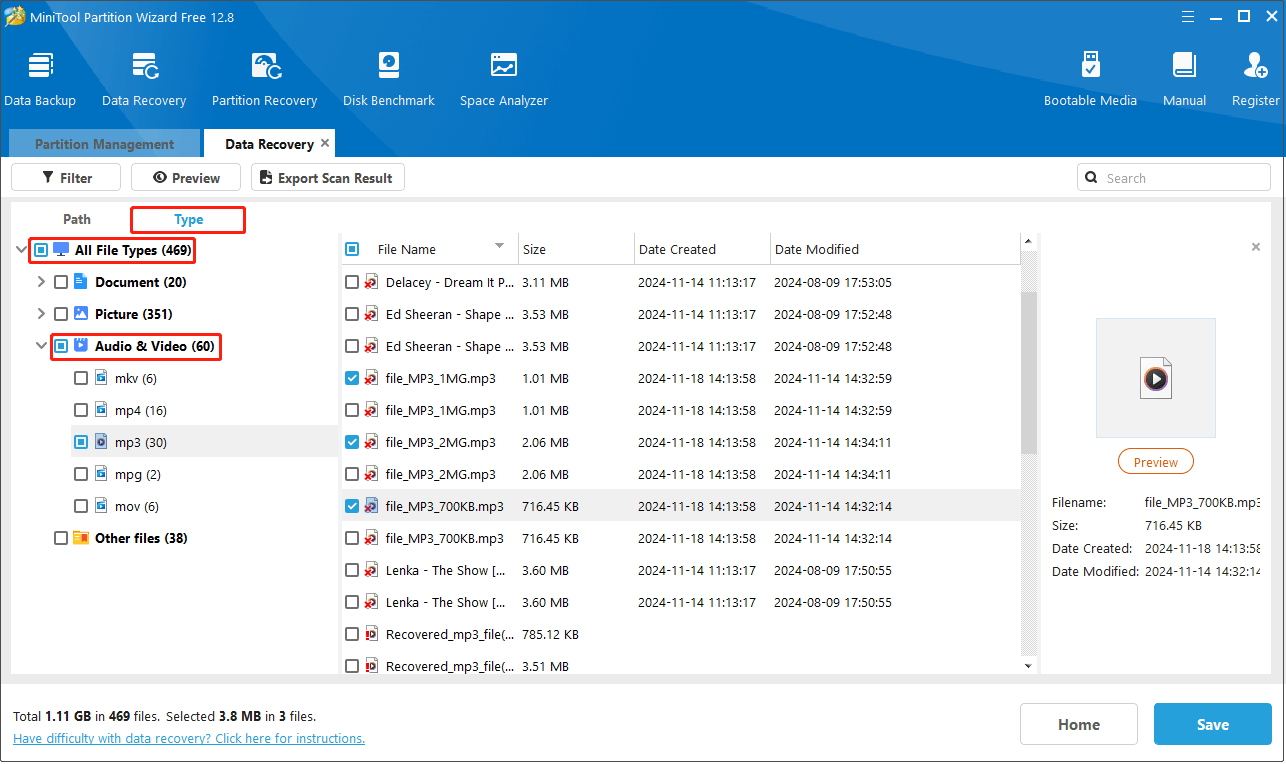This screenshot has width=1286, height=764.
Task: Click the Picture category icon
Action: [x=81, y=314]
